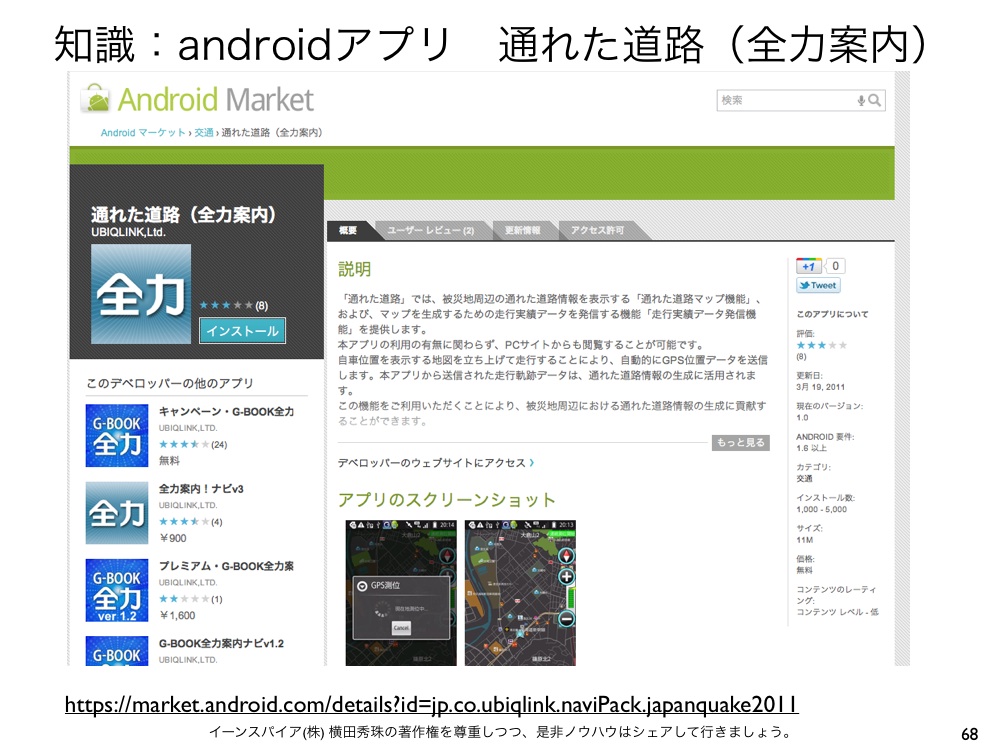Expand description with もっと見る button
Screen dimensions: 1003x754
pos(740,443)
